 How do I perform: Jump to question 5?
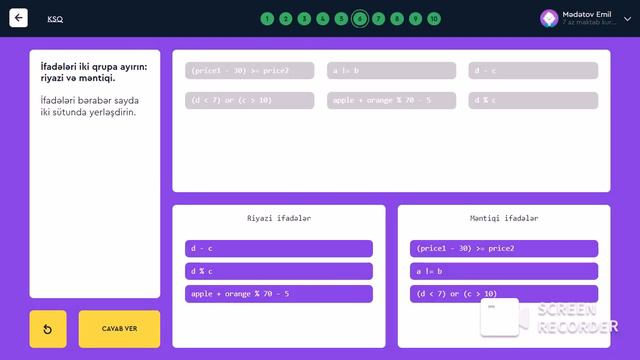(x=341, y=19)
